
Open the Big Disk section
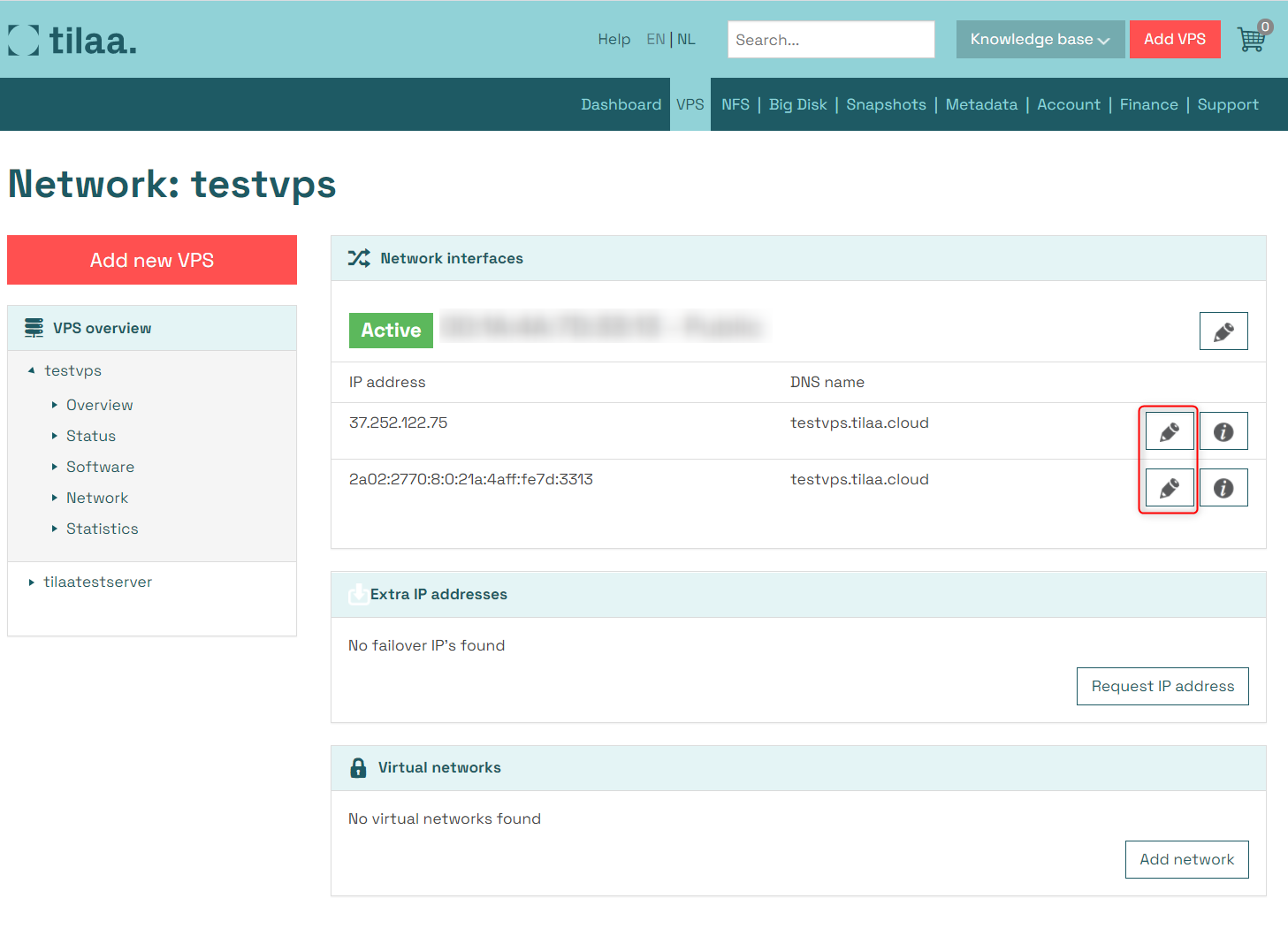tap(798, 104)
